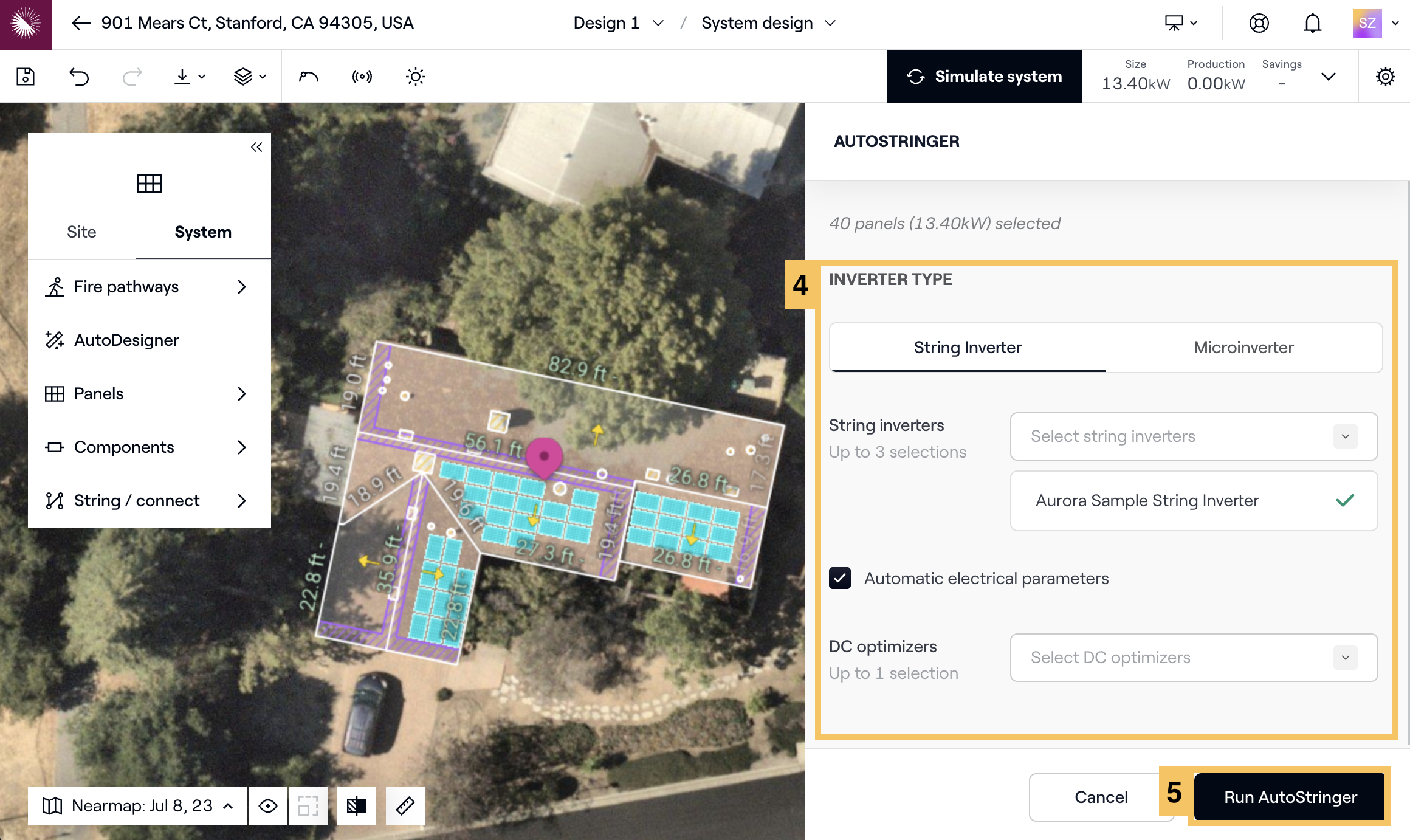Click the pink location pin on map
The image size is (1410, 840).
point(544,456)
